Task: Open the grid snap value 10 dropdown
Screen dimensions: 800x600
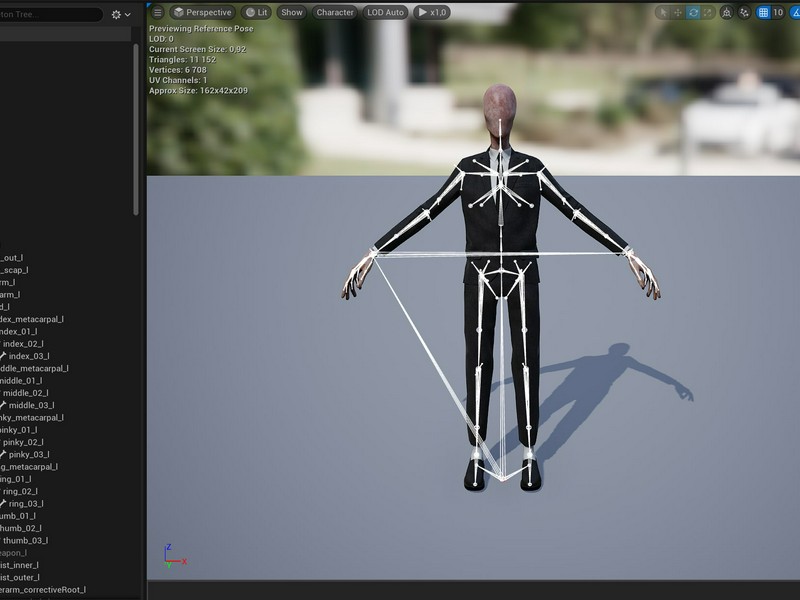Action: [x=778, y=13]
